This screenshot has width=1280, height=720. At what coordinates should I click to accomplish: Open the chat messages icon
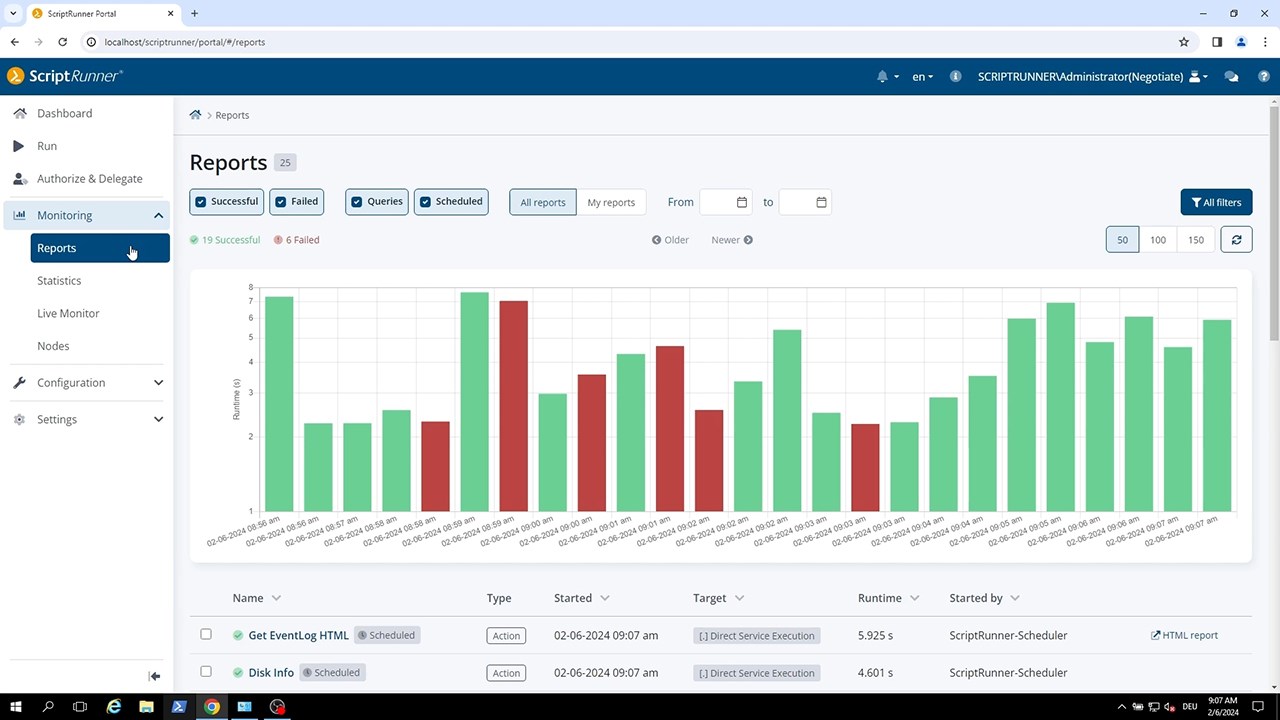pyautogui.click(x=1231, y=76)
